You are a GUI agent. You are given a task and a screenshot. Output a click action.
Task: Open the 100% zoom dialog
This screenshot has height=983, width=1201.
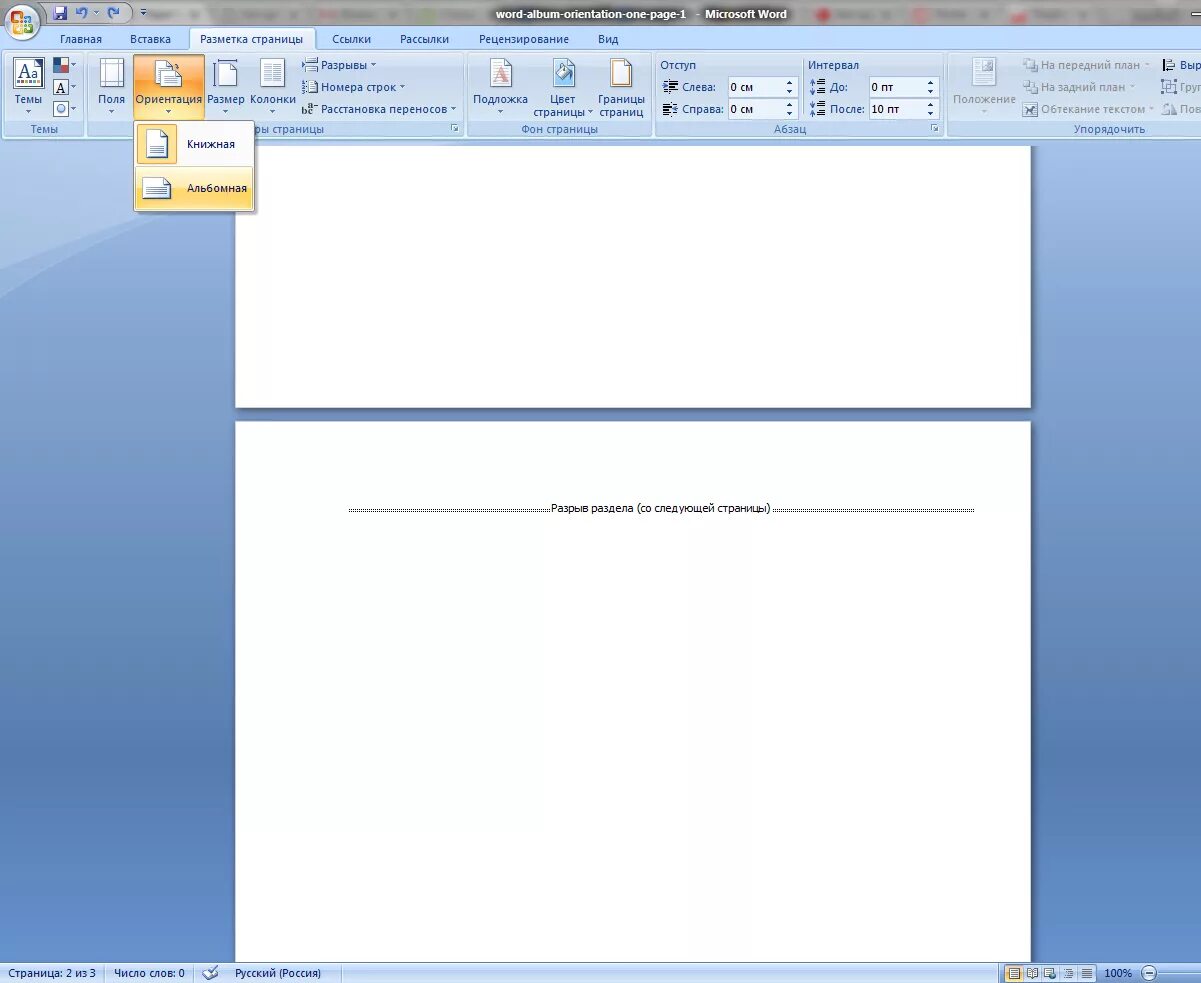(x=1118, y=973)
